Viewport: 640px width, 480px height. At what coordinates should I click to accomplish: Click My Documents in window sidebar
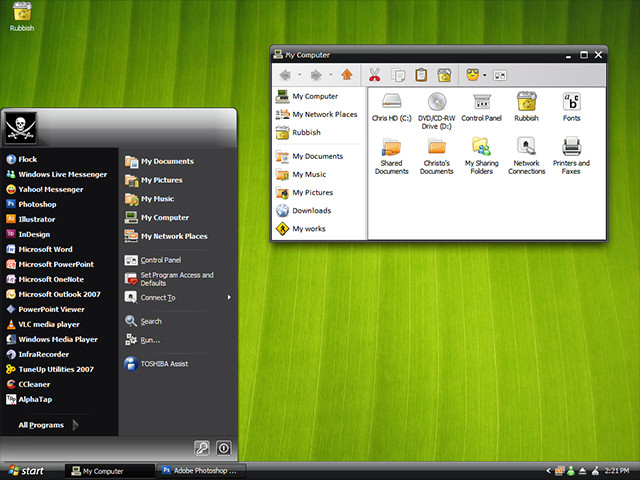pyautogui.click(x=309, y=156)
